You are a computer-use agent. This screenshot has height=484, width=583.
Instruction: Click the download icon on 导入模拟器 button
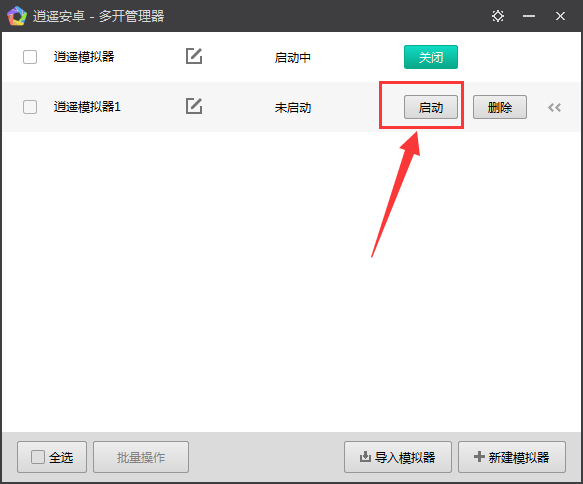point(365,457)
